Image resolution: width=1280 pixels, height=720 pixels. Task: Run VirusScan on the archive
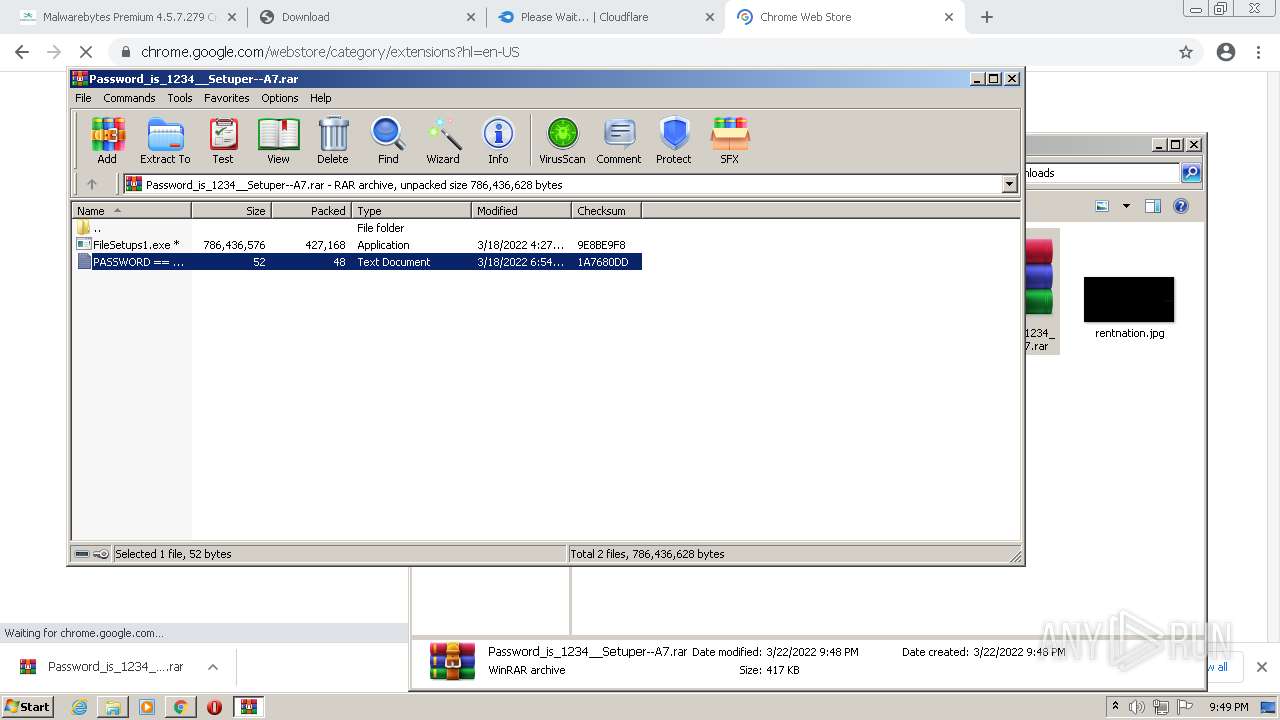(x=562, y=141)
